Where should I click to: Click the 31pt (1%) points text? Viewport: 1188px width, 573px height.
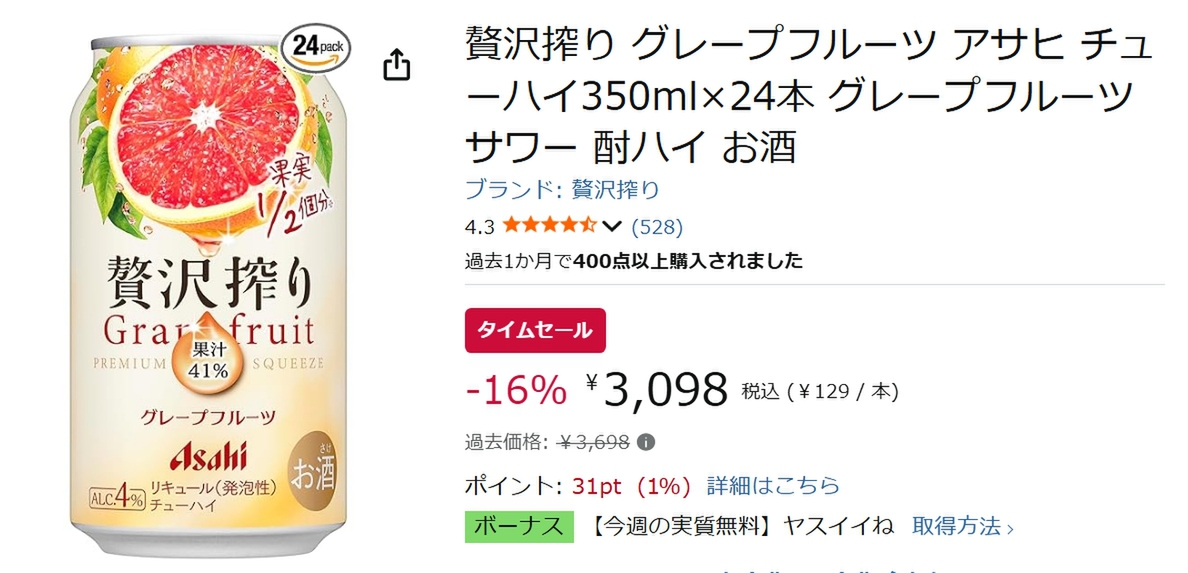tap(631, 486)
